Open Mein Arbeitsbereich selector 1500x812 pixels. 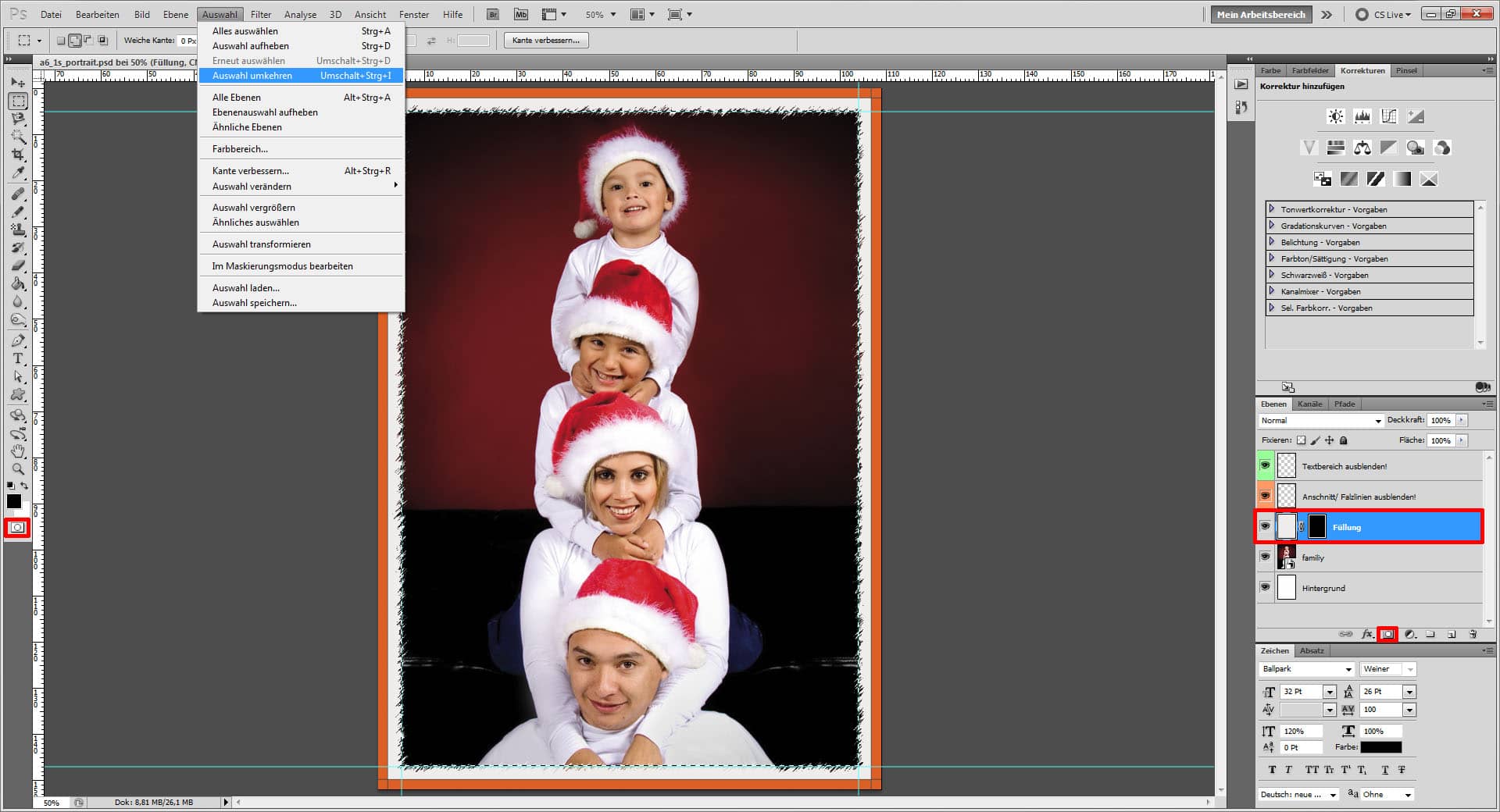click(x=1260, y=14)
